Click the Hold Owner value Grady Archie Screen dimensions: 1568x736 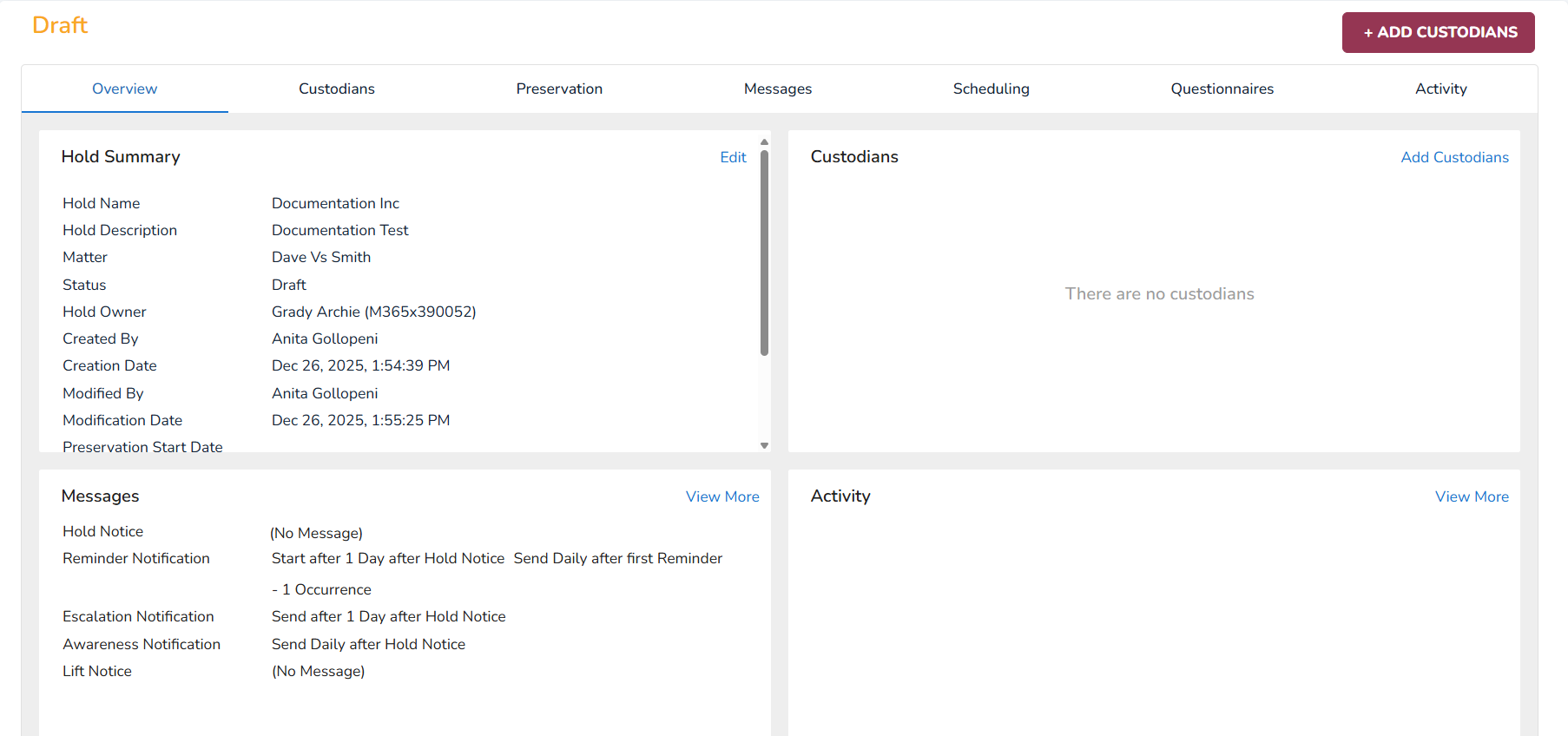(373, 312)
